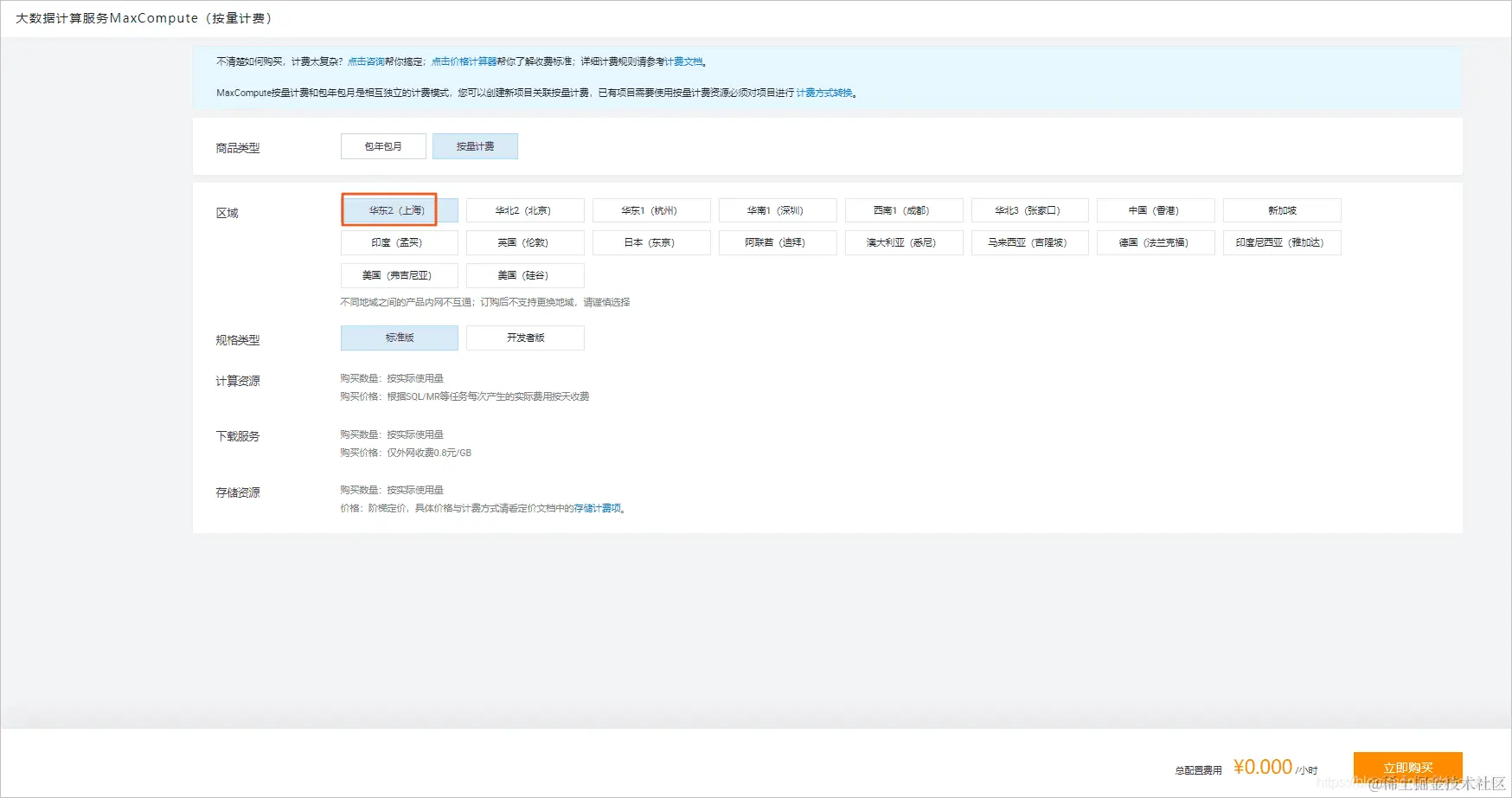The image size is (1512, 798).
Task: Click the 仅外网收费0.8元/GB price text
Action: coord(429,453)
